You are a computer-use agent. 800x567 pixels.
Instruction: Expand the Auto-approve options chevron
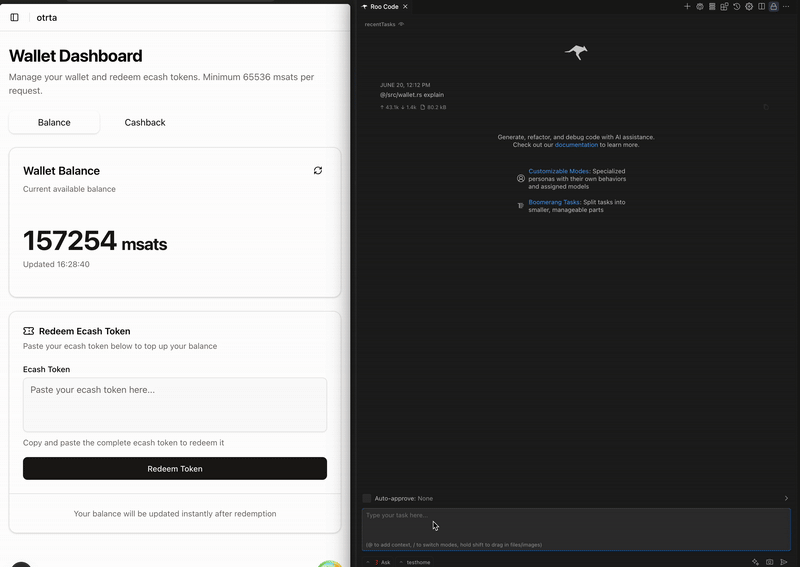pos(786,498)
